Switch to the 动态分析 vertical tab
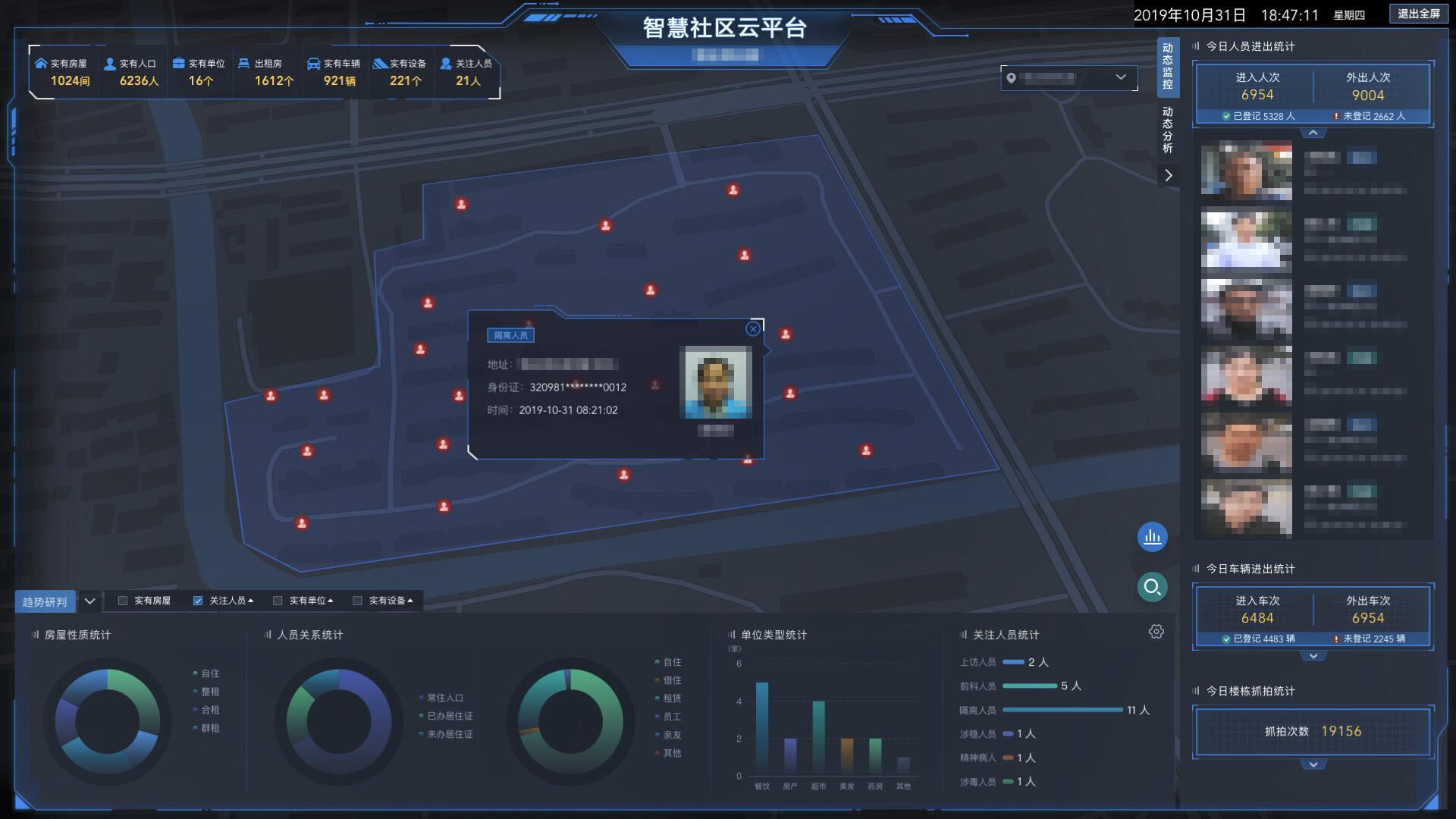Screen dimensions: 1456x819 (1168, 130)
